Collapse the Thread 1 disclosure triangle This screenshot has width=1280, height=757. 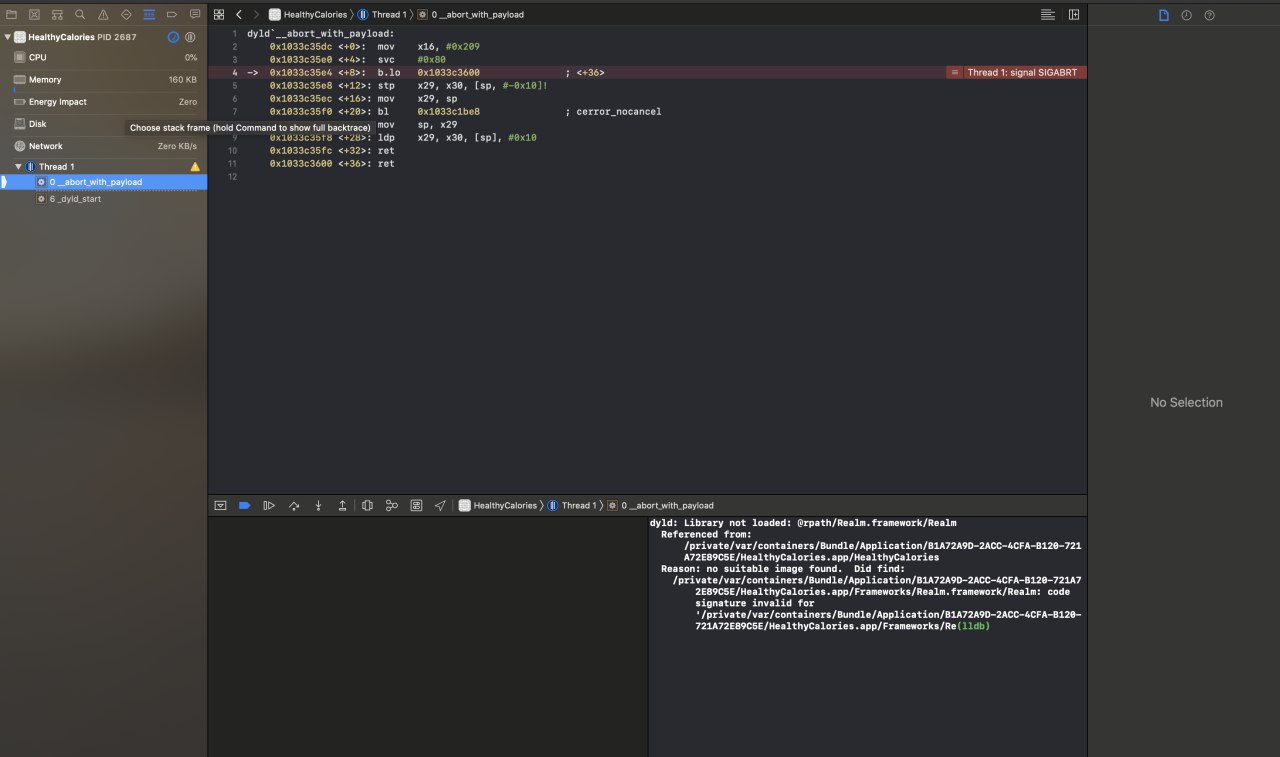(x=18, y=167)
